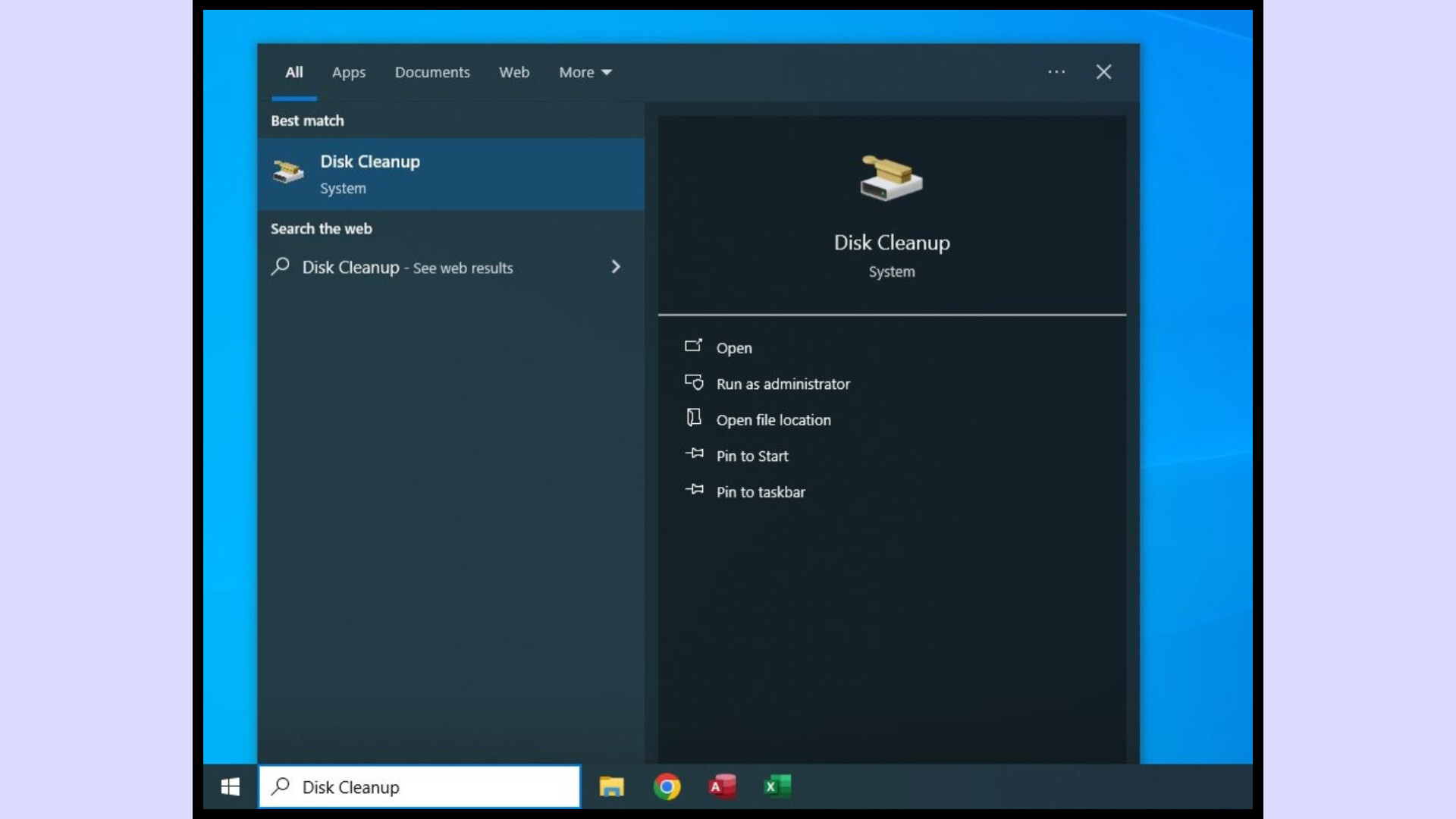Click the pin icon beside Pin to taskbar

[x=695, y=490]
